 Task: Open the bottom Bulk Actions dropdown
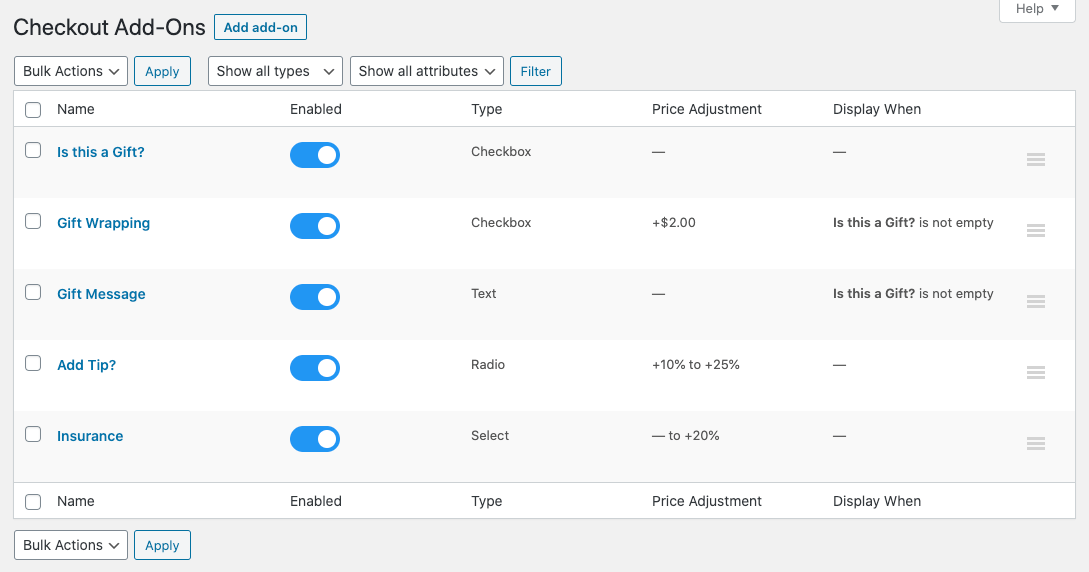tap(71, 545)
